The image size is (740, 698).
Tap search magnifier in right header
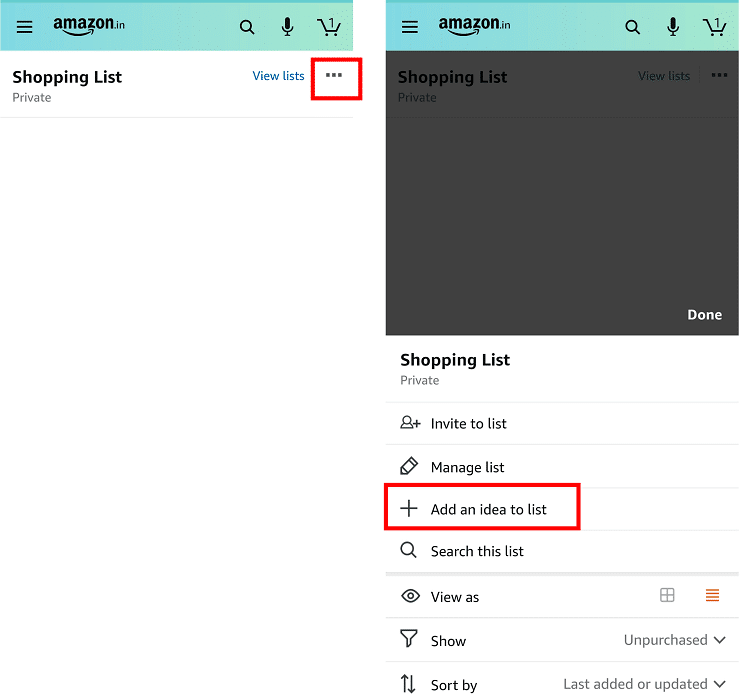(x=632, y=27)
